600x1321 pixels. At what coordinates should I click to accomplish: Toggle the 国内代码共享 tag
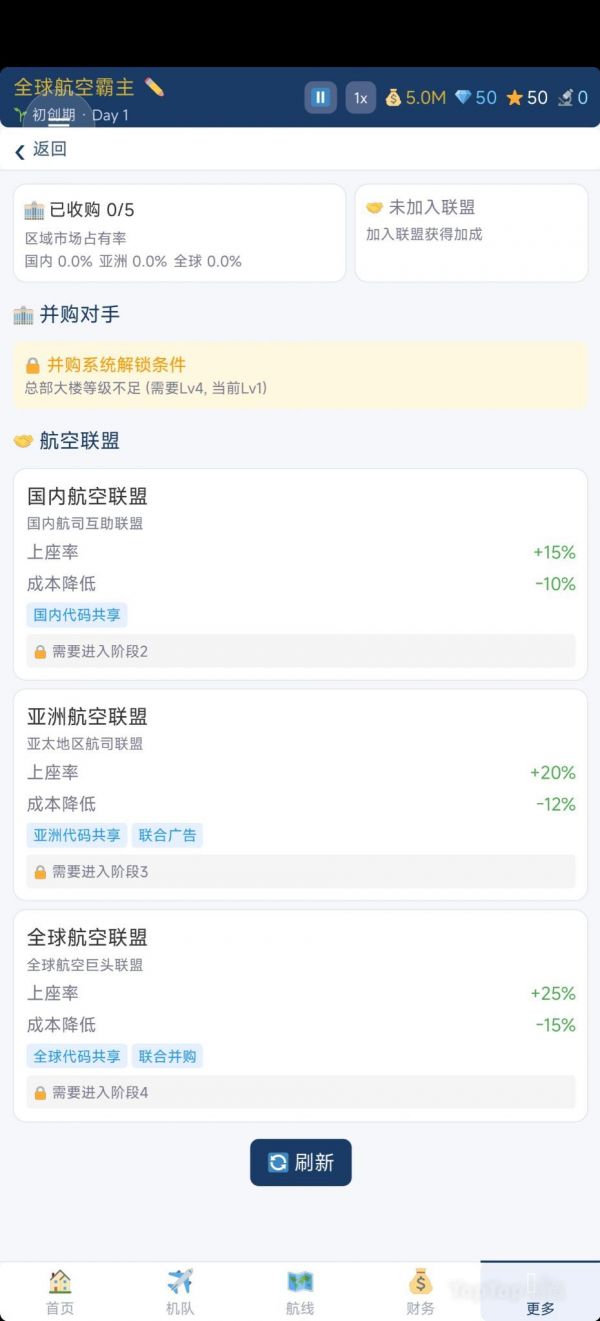click(x=74, y=614)
